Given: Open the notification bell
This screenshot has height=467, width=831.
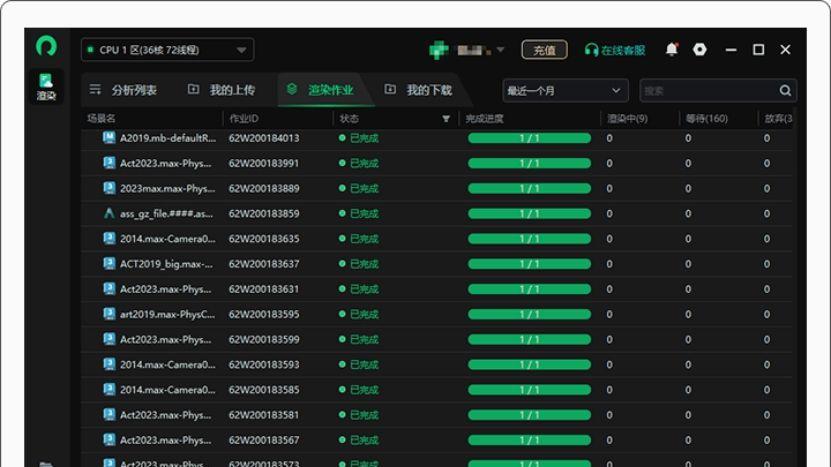Looking at the screenshot, I should point(671,49).
